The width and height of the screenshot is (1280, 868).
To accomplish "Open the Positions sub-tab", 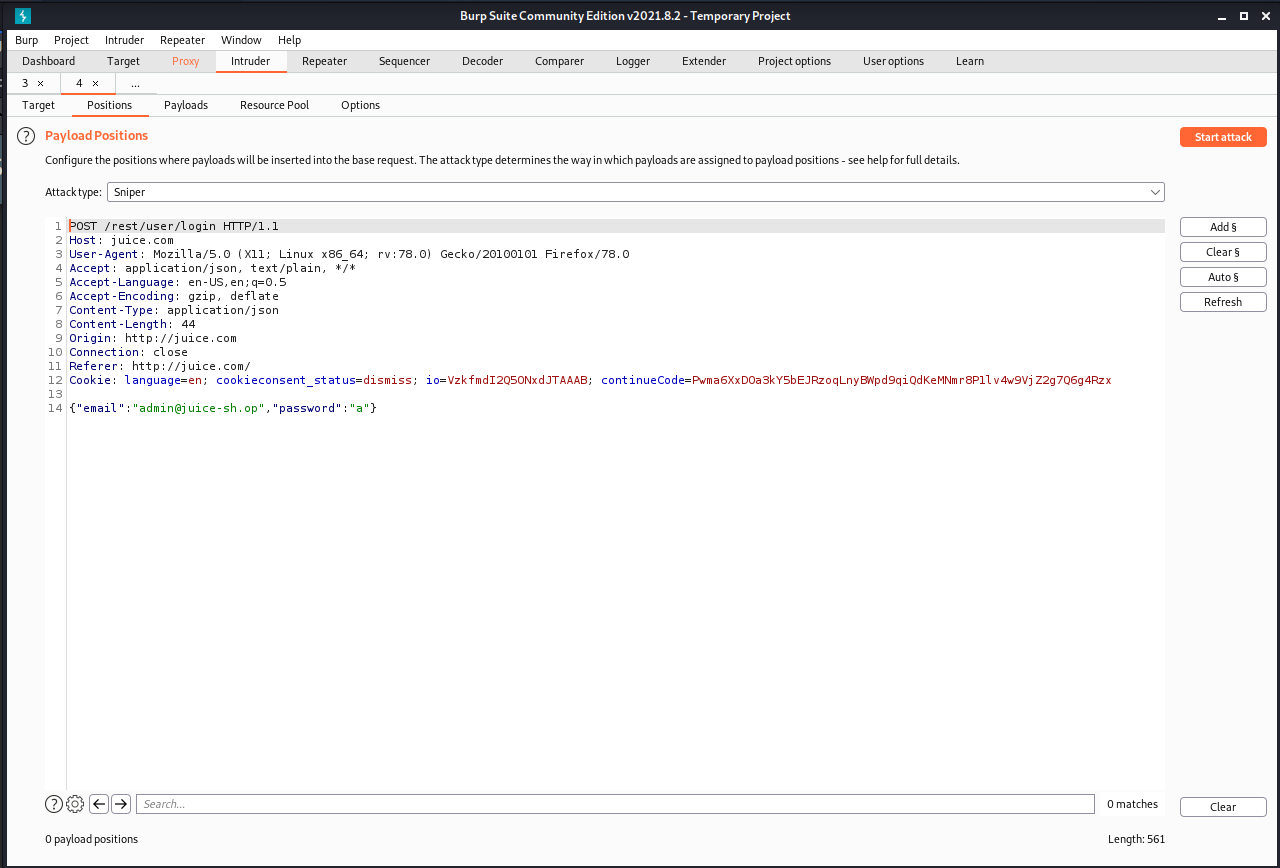I will point(109,105).
